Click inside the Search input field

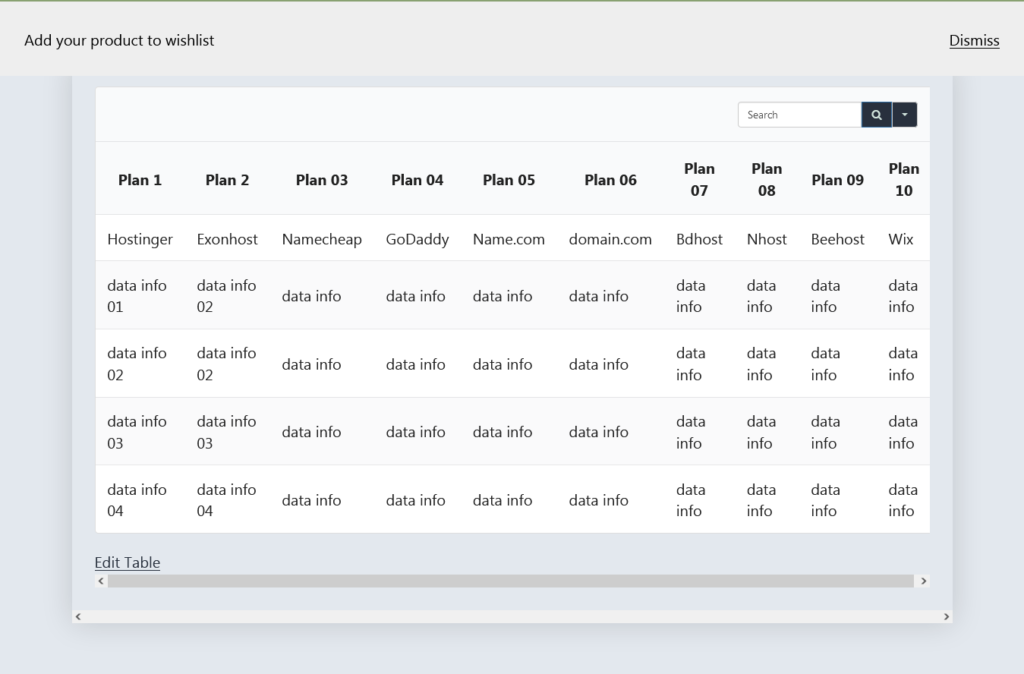point(795,114)
